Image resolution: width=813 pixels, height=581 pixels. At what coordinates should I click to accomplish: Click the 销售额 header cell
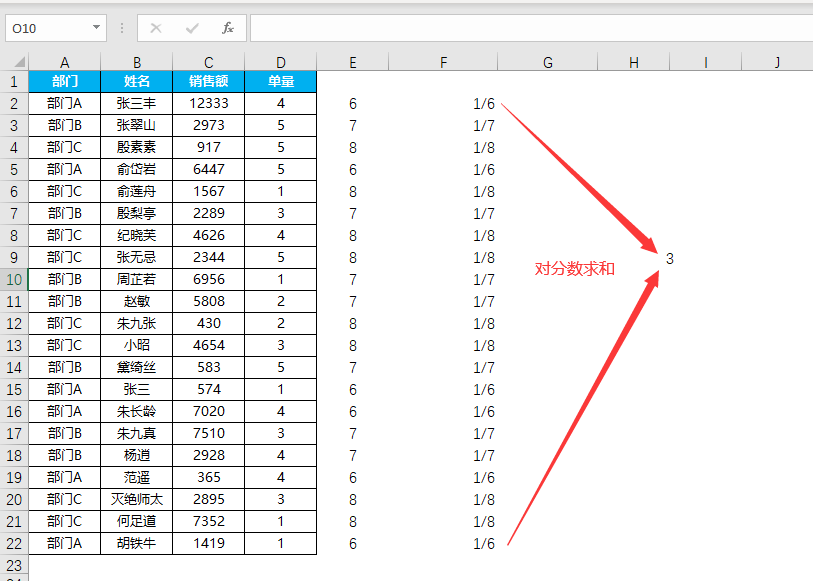(x=208, y=81)
